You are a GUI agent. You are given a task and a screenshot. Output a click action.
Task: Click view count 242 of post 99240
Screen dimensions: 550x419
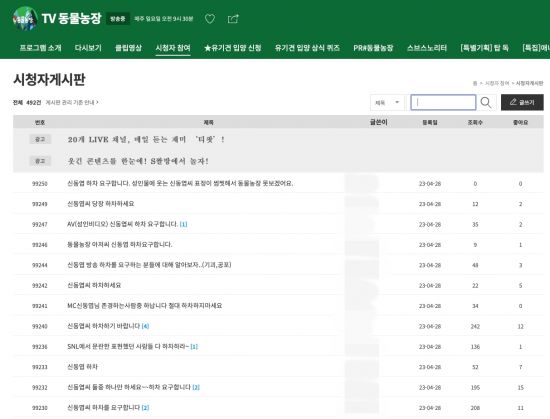pos(475,326)
